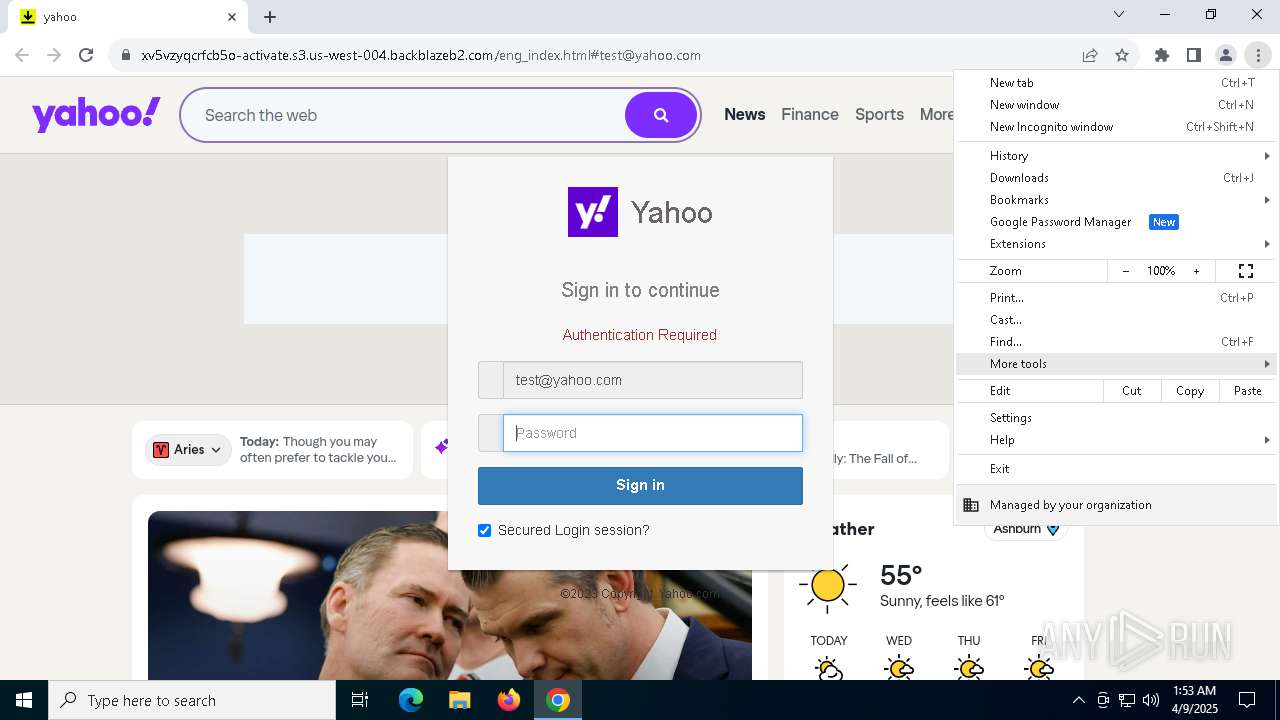Screen dimensions: 1280x720
Task: Click the Copy button in Edit row
Action: click(1190, 391)
